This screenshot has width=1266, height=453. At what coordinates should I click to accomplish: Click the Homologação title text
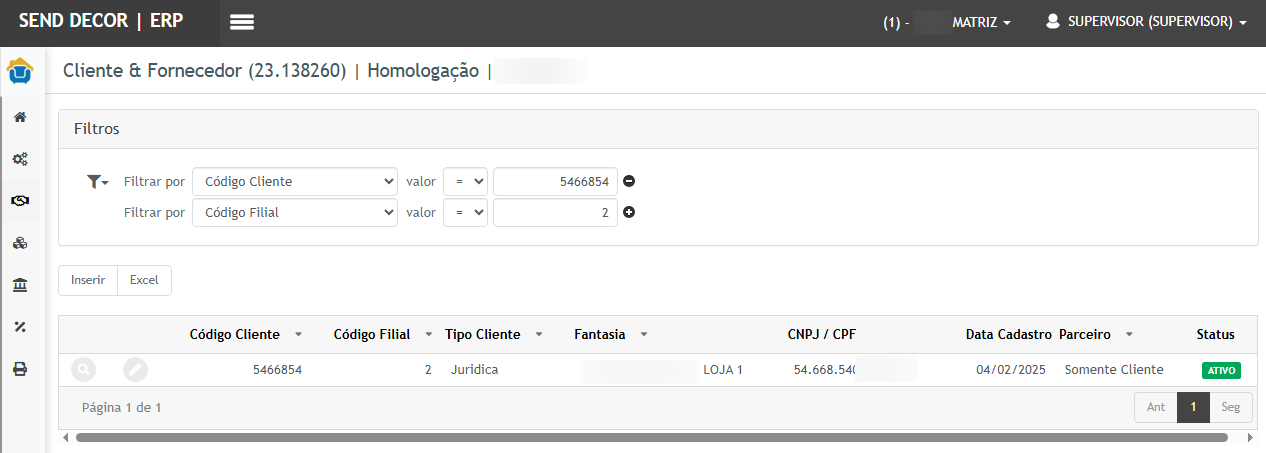tap(424, 72)
